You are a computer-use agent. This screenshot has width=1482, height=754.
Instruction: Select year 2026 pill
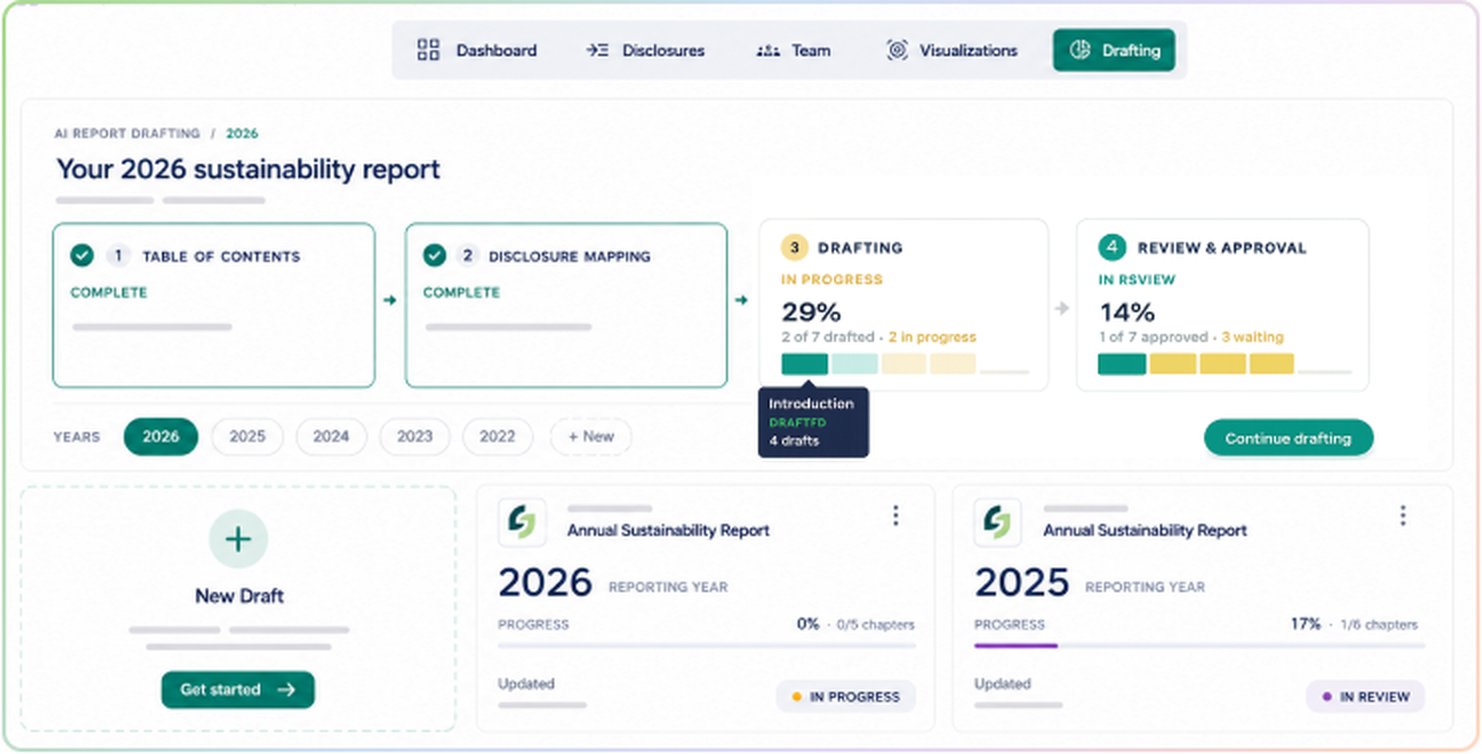161,436
